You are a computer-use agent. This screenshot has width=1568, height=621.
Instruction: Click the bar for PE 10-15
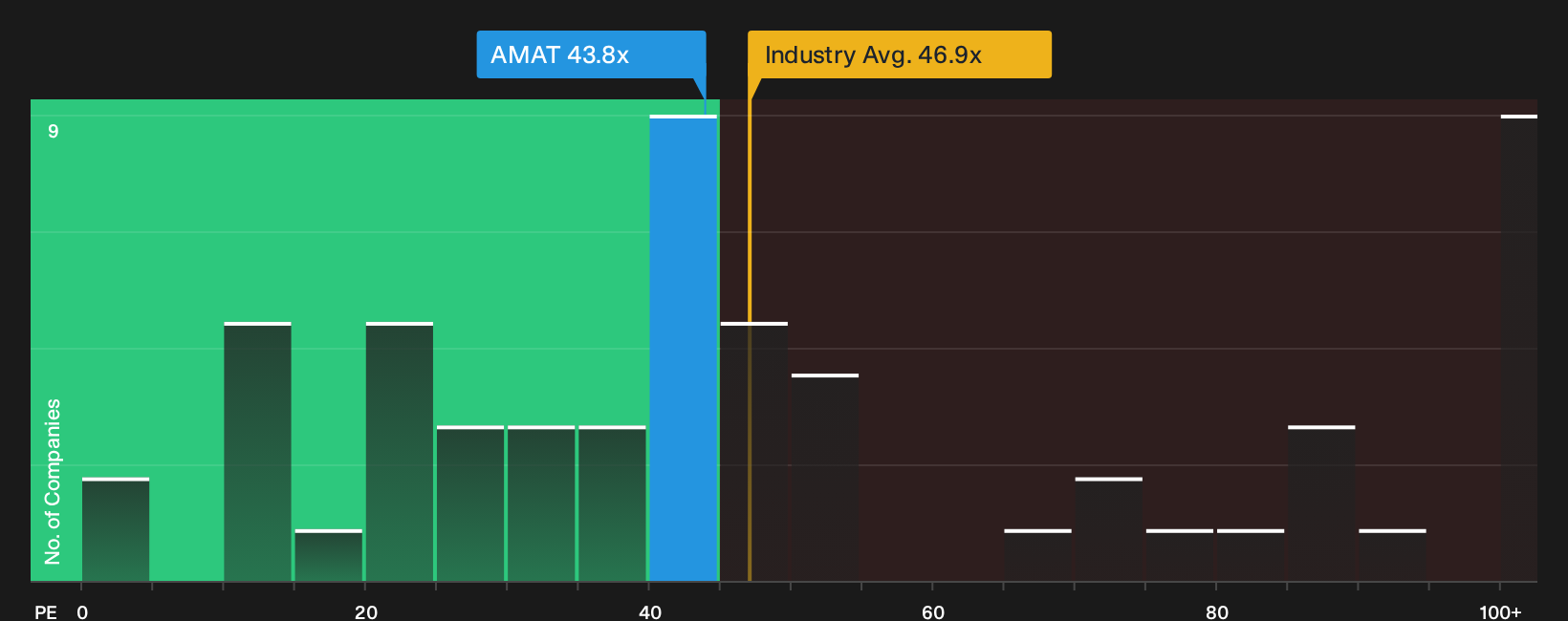pos(257,452)
